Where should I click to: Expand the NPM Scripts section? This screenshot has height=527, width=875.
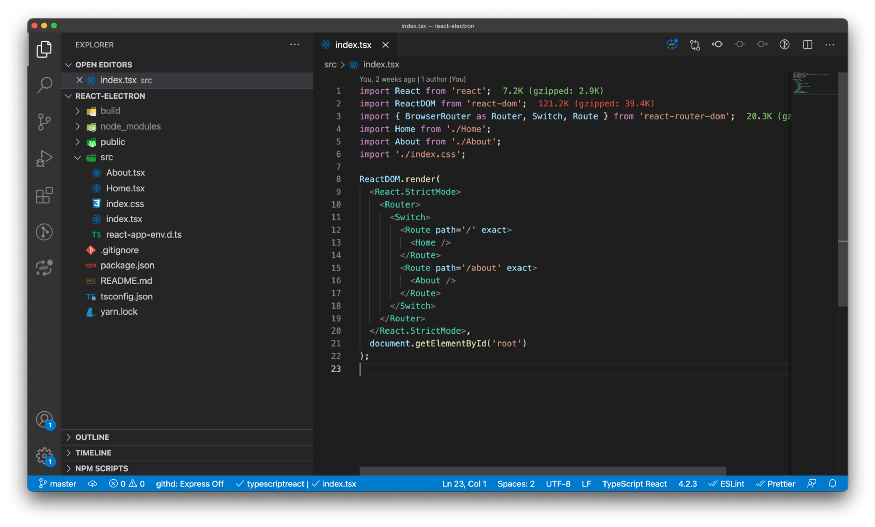[189, 468]
